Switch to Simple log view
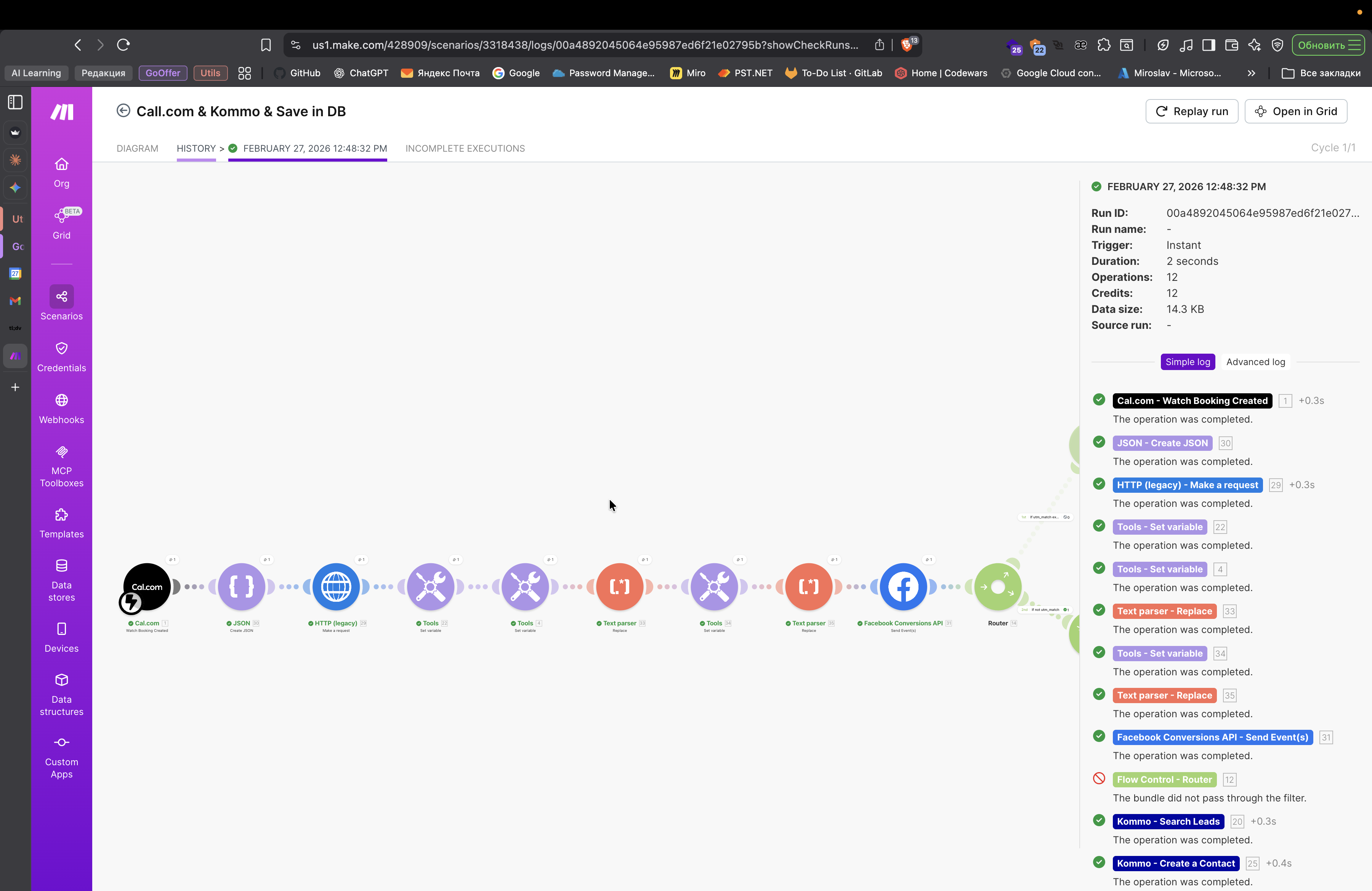Image resolution: width=1372 pixels, height=891 pixels. pyautogui.click(x=1188, y=362)
